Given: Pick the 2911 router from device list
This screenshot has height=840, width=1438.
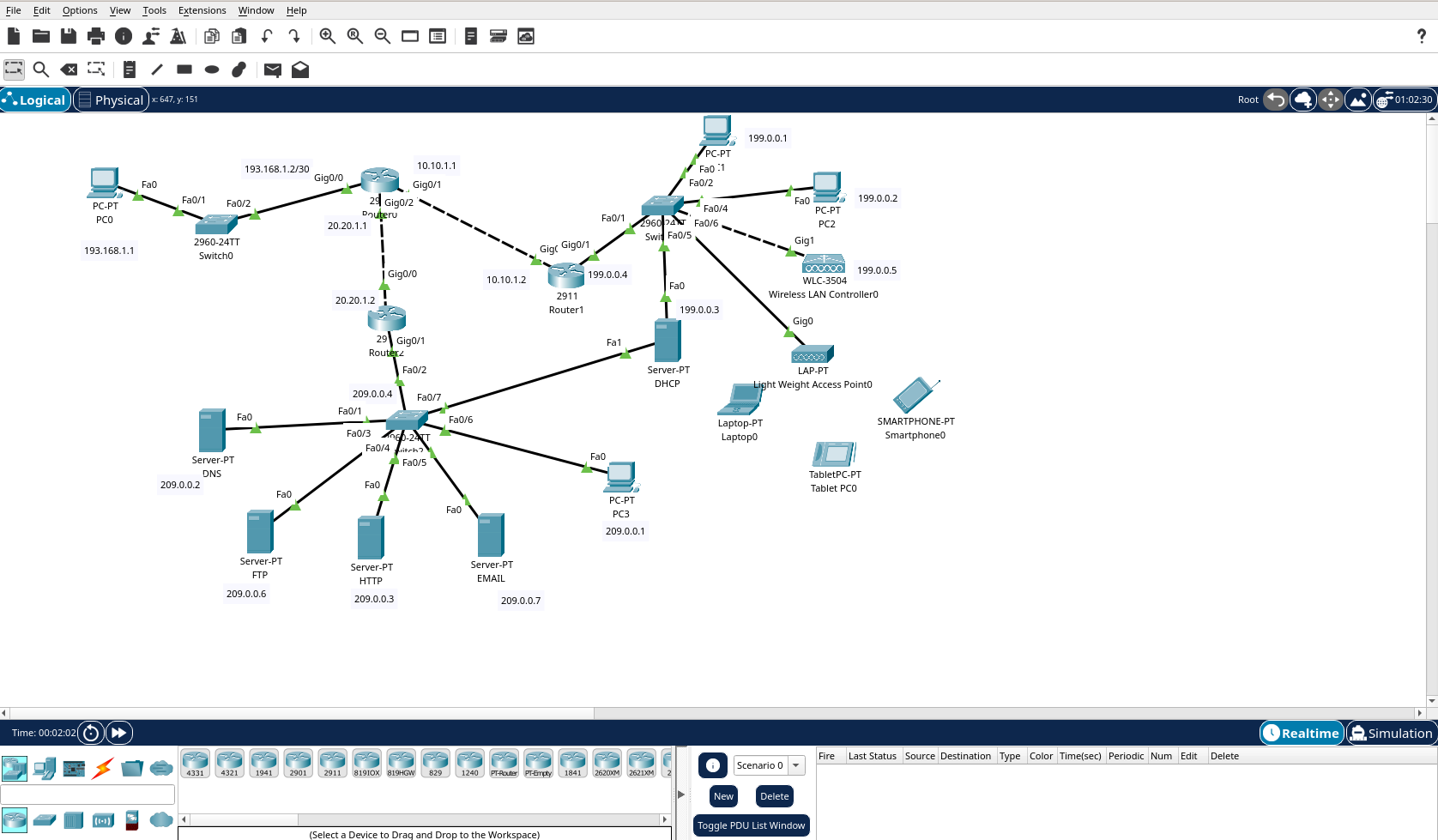Looking at the screenshot, I should 333,763.
